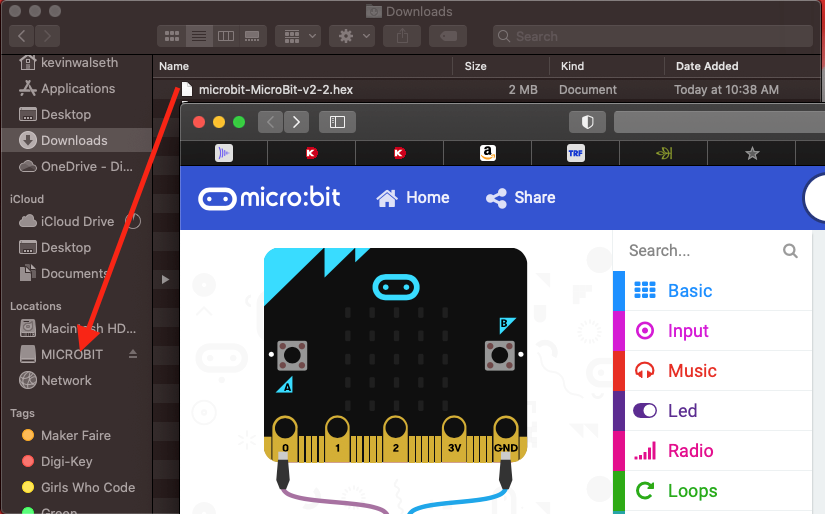Click the Safari privacy shield icon

[587, 122]
